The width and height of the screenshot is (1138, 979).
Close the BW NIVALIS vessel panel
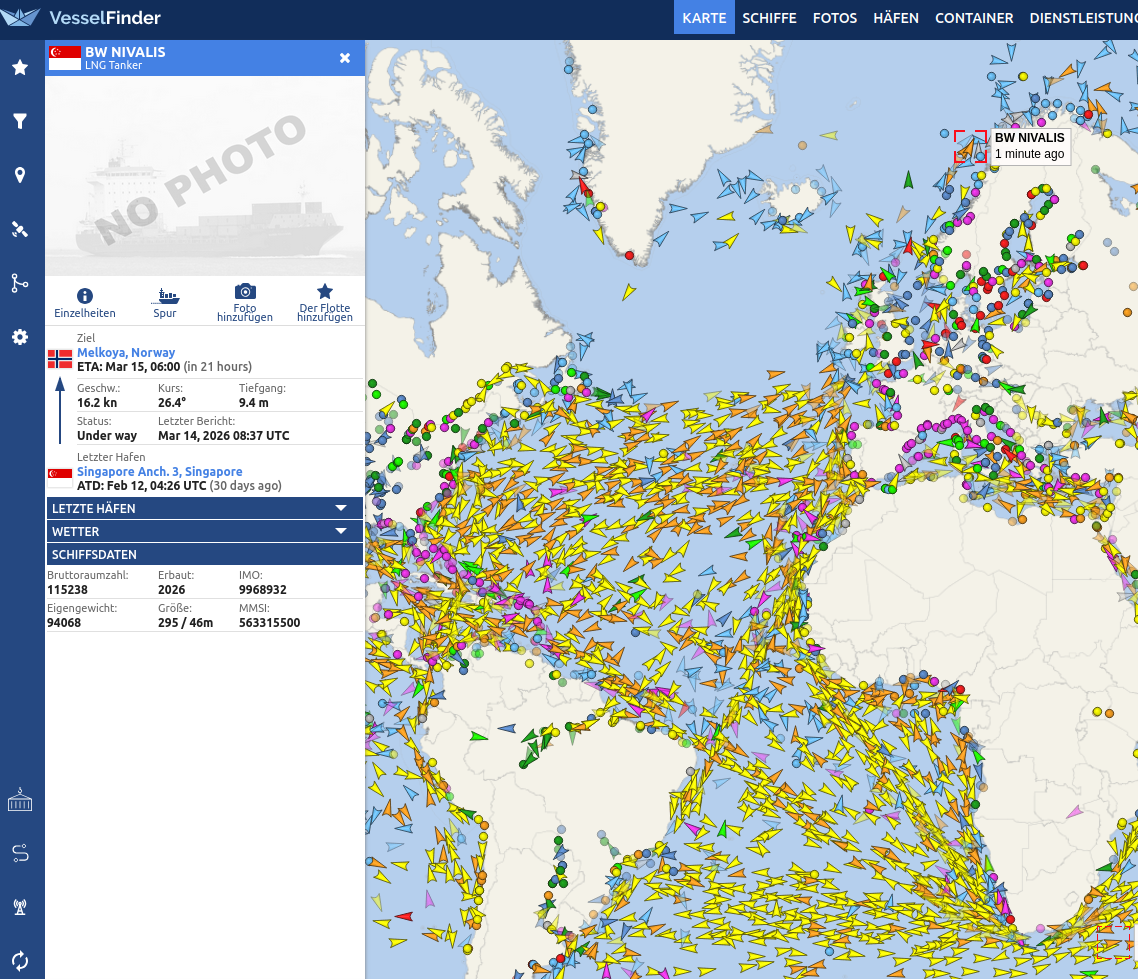pos(345,58)
